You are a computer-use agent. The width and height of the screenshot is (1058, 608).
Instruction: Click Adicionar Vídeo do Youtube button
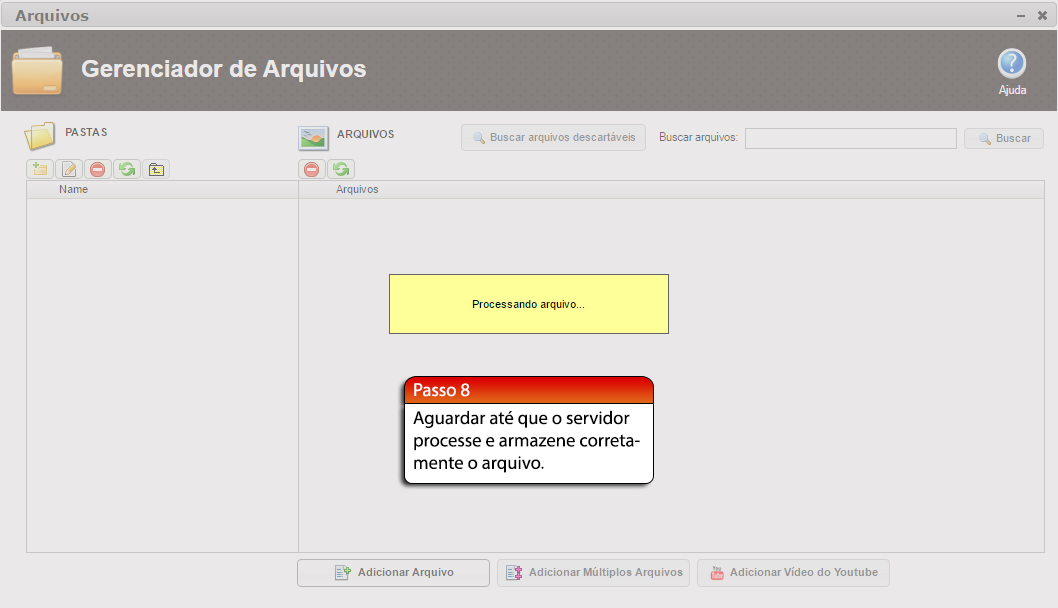coord(793,573)
